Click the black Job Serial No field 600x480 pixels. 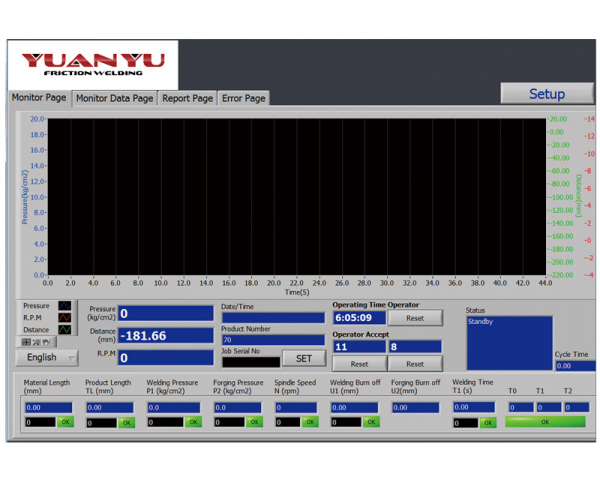pos(250,362)
